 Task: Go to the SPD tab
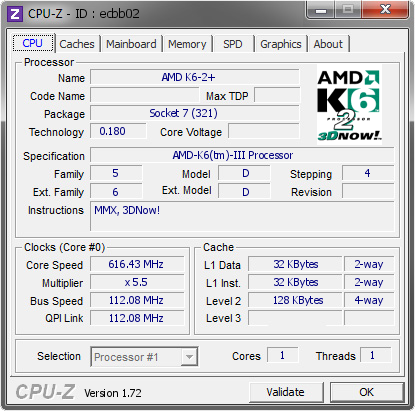pyautogui.click(x=233, y=44)
